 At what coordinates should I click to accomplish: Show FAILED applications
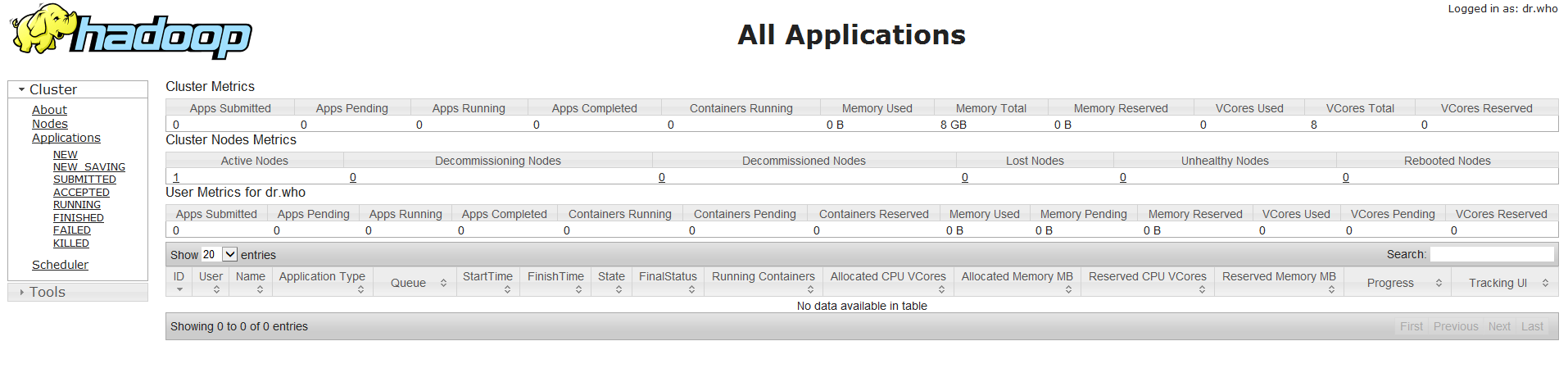[x=72, y=230]
